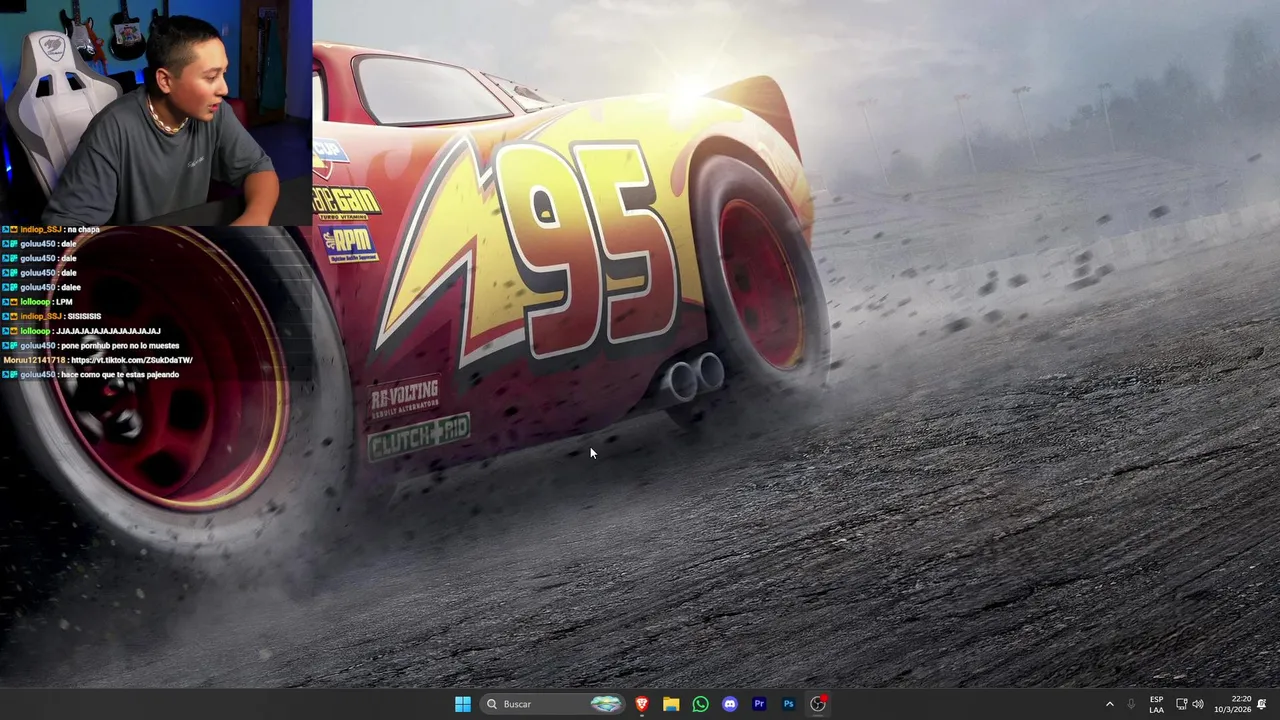The image size is (1280, 720).
Task: Click the webcam overlay in the corner
Action: click(x=156, y=112)
